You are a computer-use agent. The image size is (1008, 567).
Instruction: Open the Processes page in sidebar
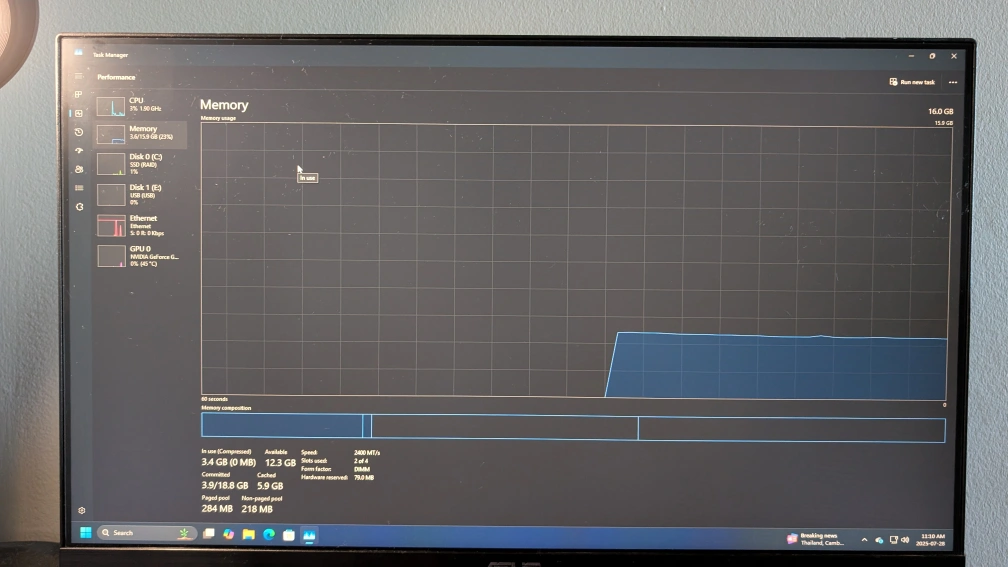pyautogui.click(x=79, y=95)
